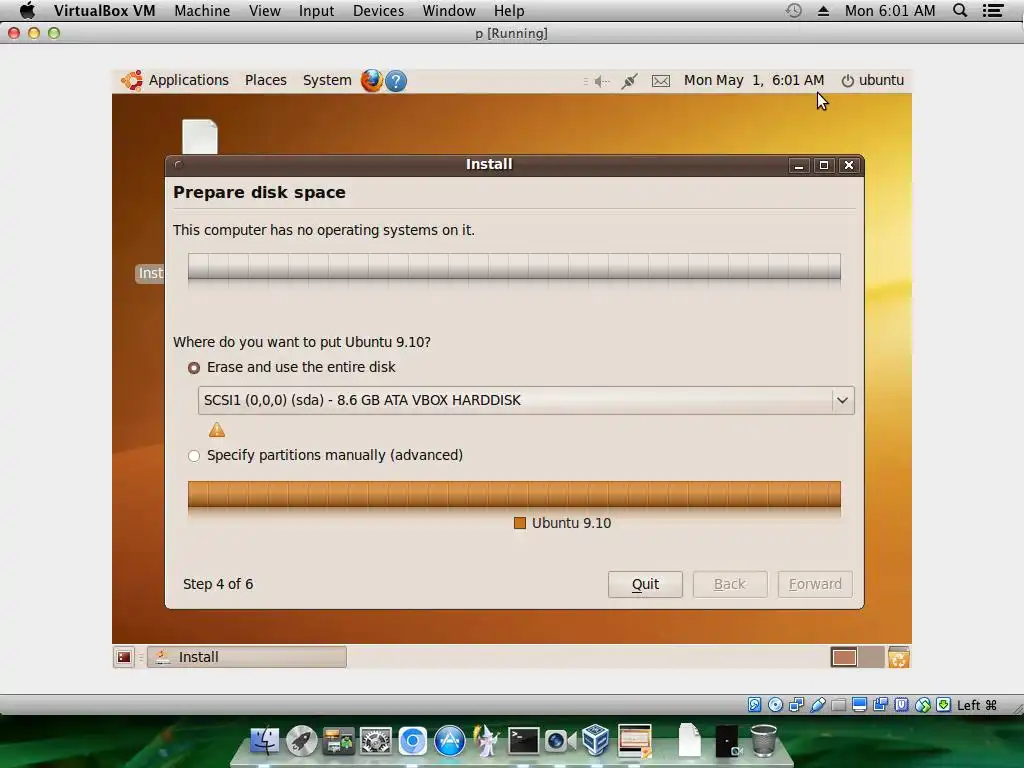This screenshot has height=768, width=1024.
Task: Click the network connection icon in panel
Action: pos(629,81)
